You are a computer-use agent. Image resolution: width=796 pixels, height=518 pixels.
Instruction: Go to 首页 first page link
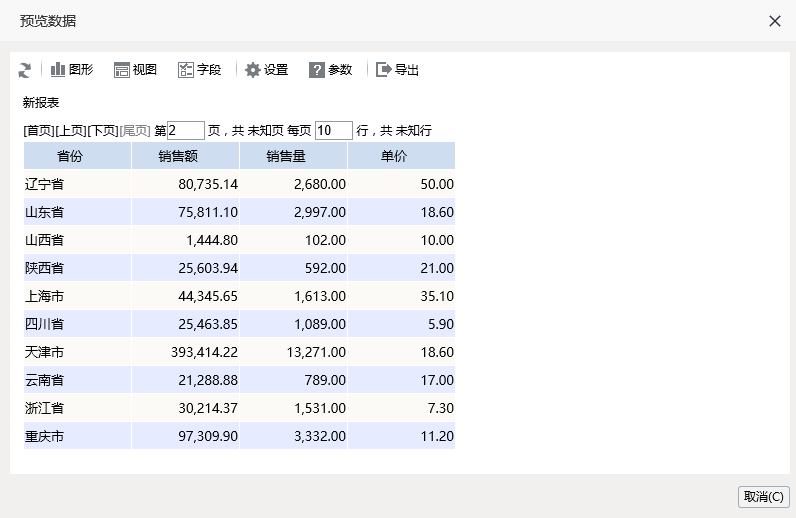point(39,131)
